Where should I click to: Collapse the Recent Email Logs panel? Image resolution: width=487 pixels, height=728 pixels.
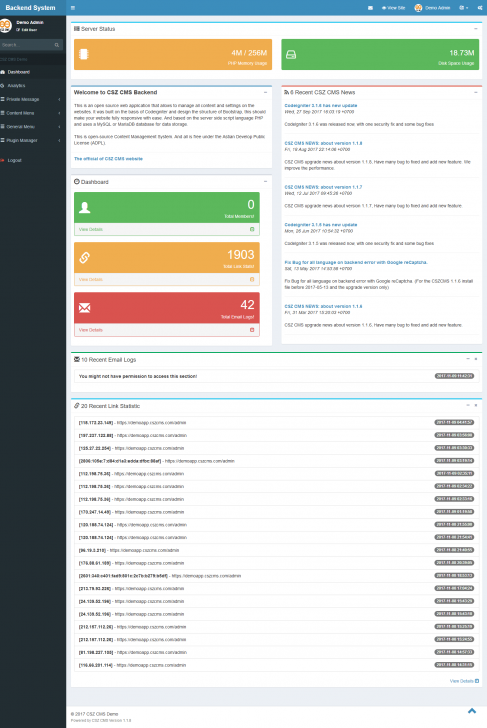pos(468,359)
